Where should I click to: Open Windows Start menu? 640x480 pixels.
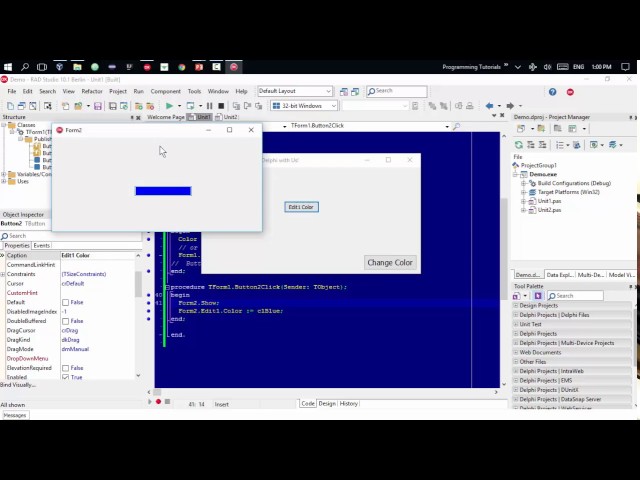(x=8, y=67)
